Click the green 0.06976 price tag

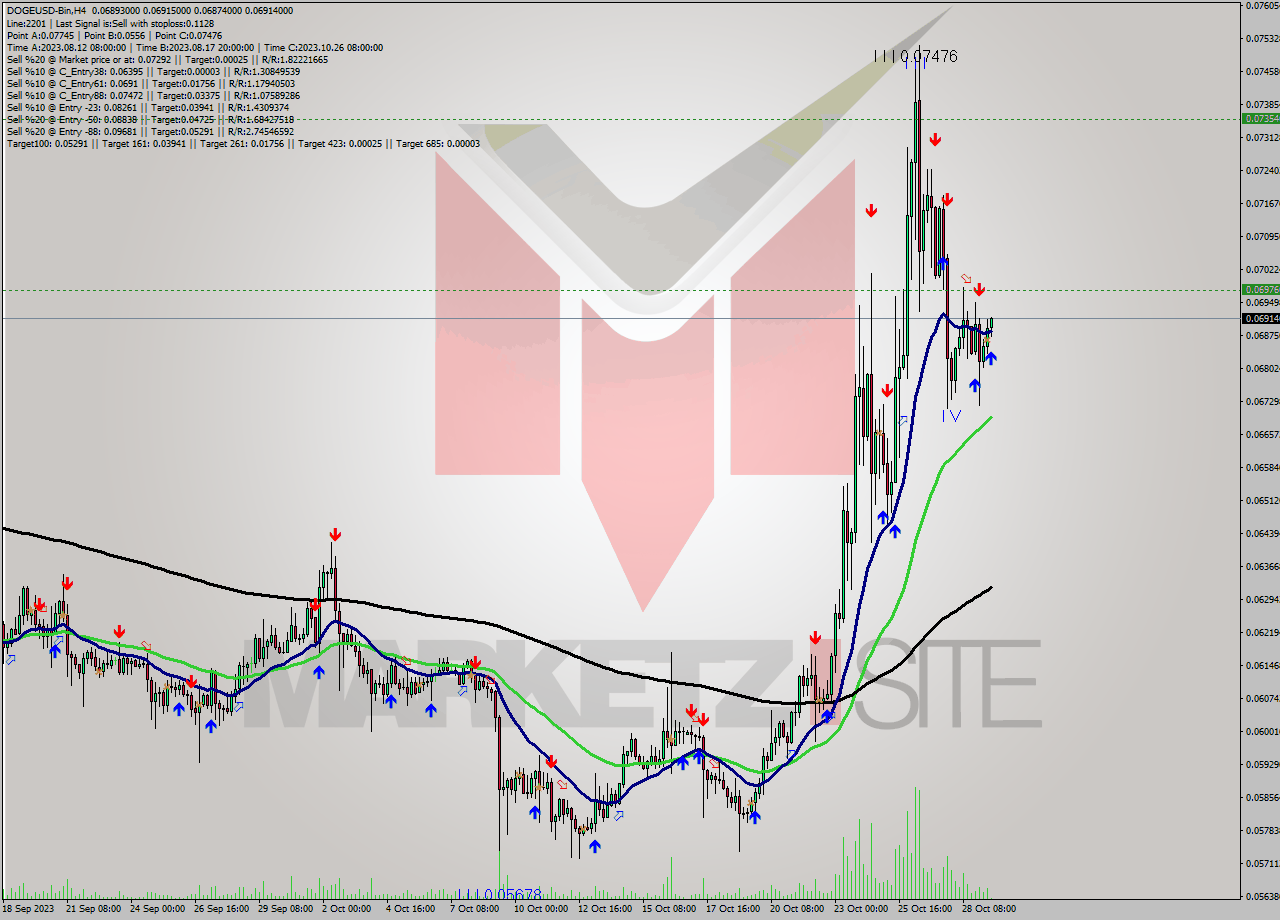point(1260,289)
